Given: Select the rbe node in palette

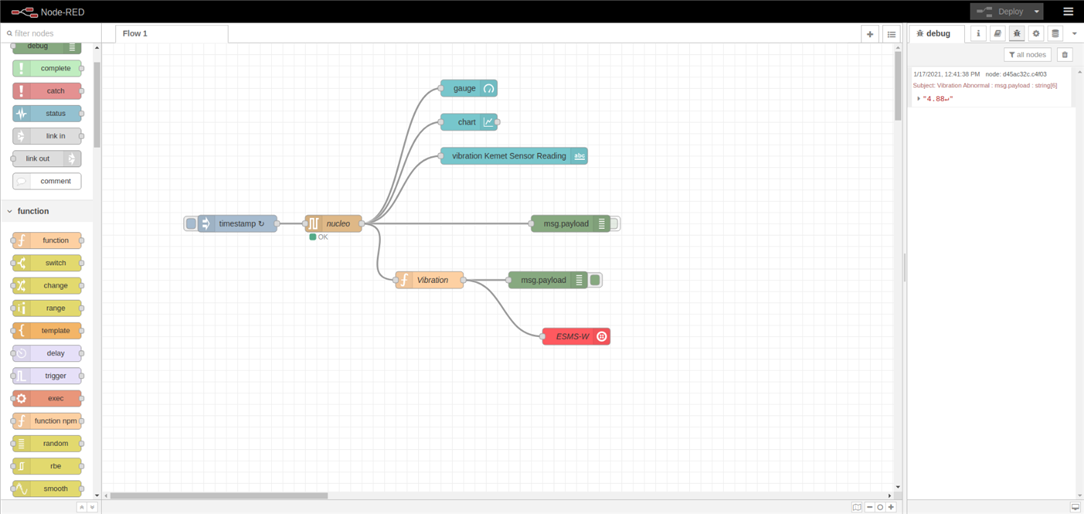Looking at the screenshot, I should tap(47, 466).
